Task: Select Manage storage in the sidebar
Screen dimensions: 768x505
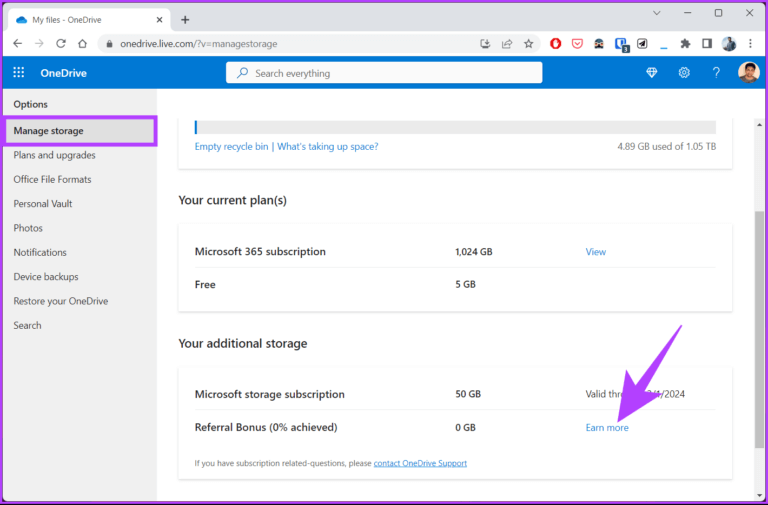Action: coord(80,131)
